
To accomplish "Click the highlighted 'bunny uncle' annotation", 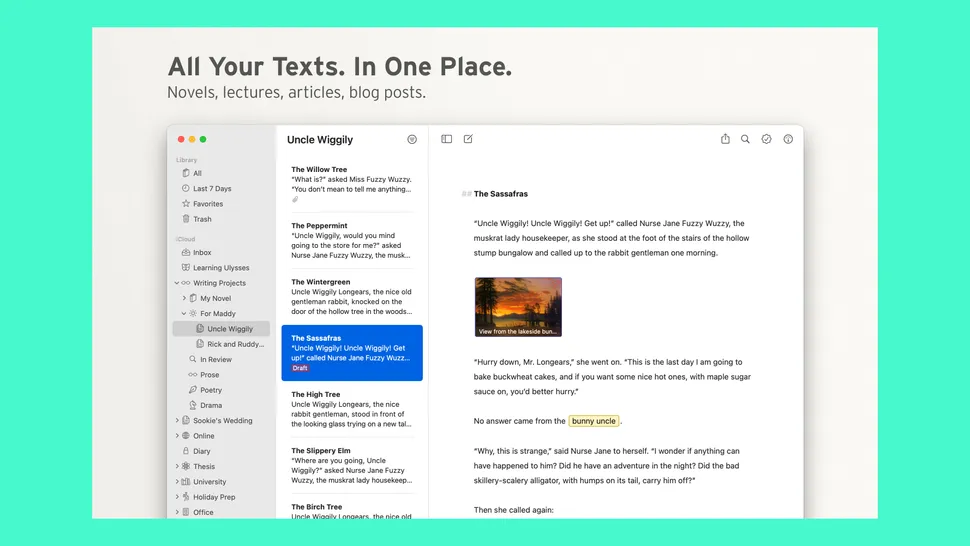I will click(594, 421).
